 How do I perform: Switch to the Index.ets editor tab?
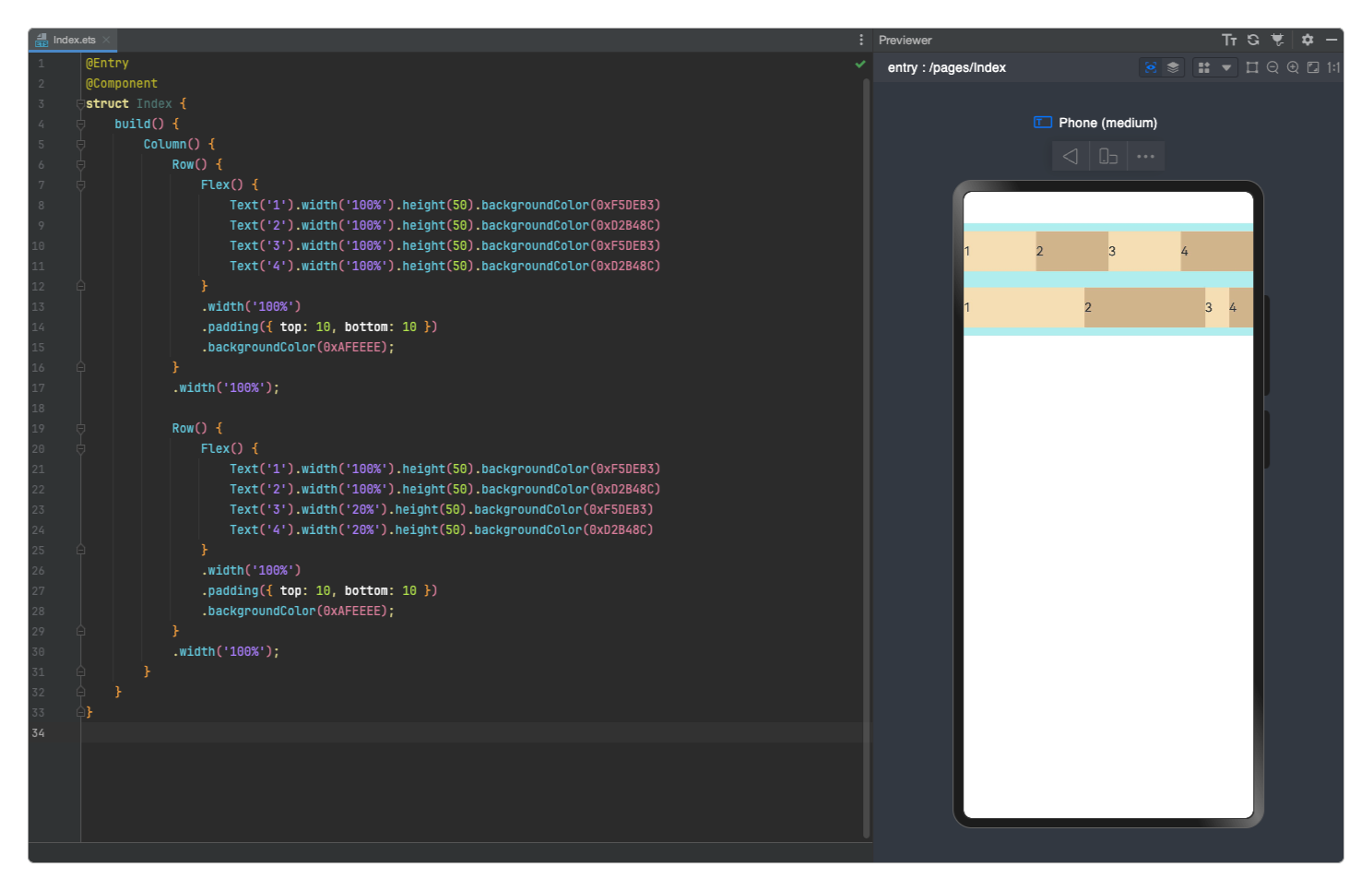pos(74,40)
